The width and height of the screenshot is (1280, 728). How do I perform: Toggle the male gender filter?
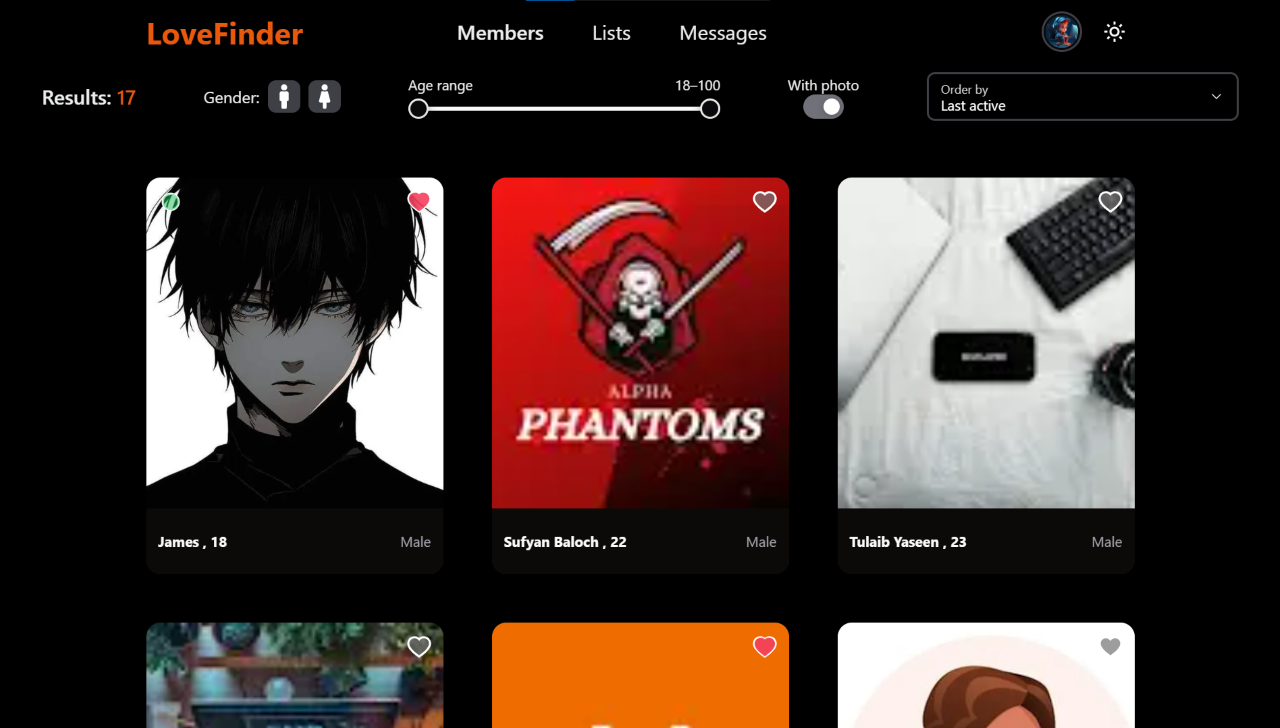284,97
